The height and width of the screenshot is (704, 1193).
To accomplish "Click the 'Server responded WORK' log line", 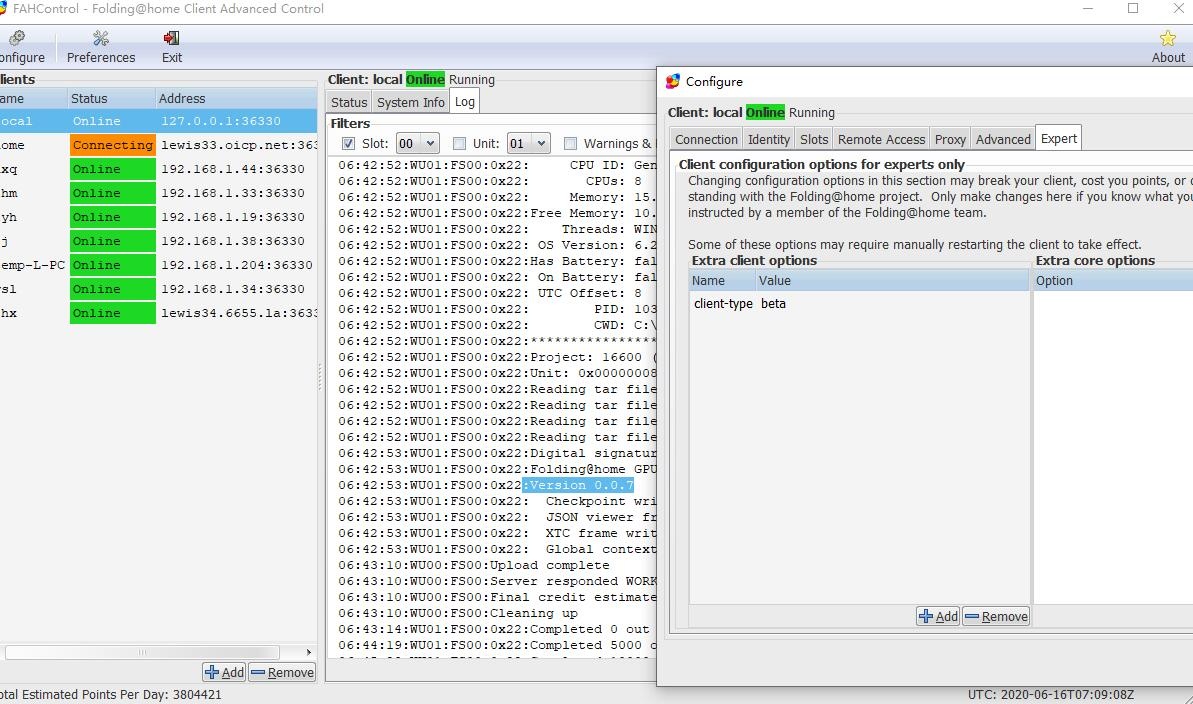I will click(498, 581).
